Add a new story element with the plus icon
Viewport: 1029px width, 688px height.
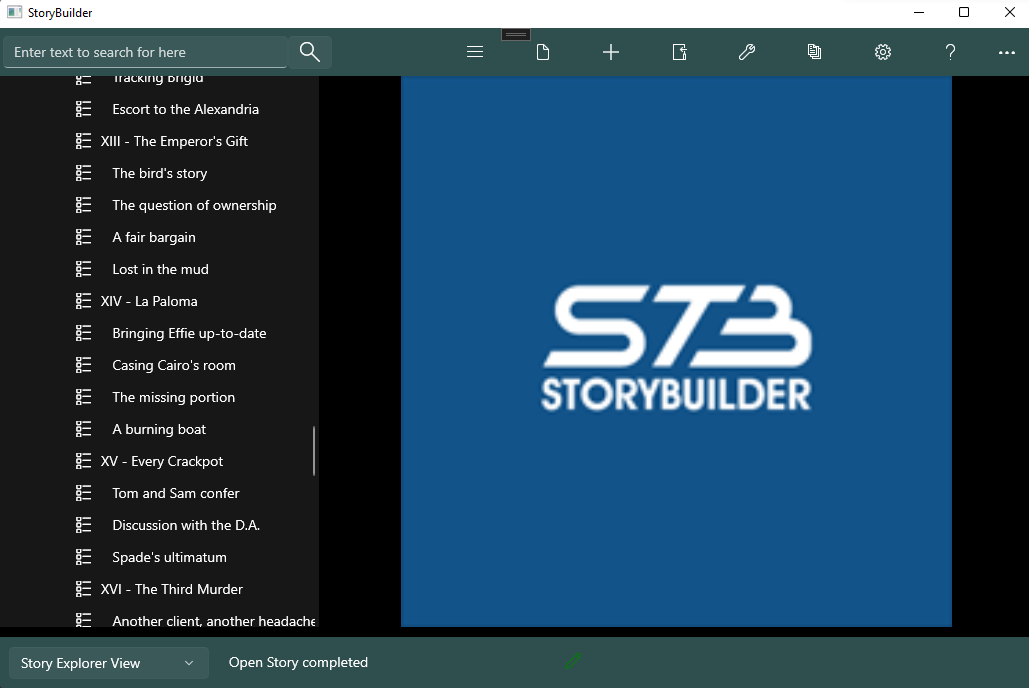pyautogui.click(x=610, y=51)
